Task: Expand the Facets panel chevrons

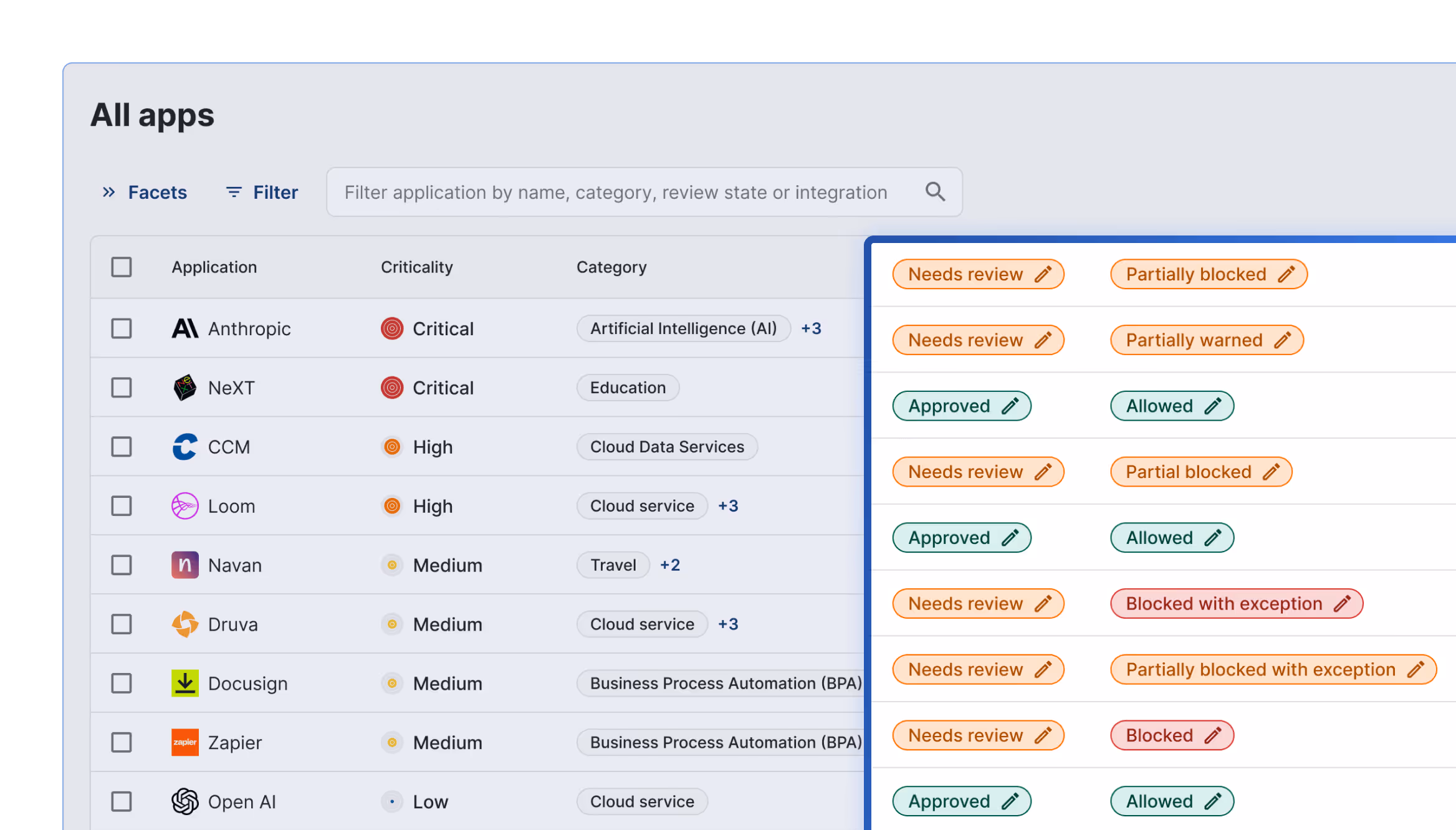Action: pyautogui.click(x=109, y=192)
